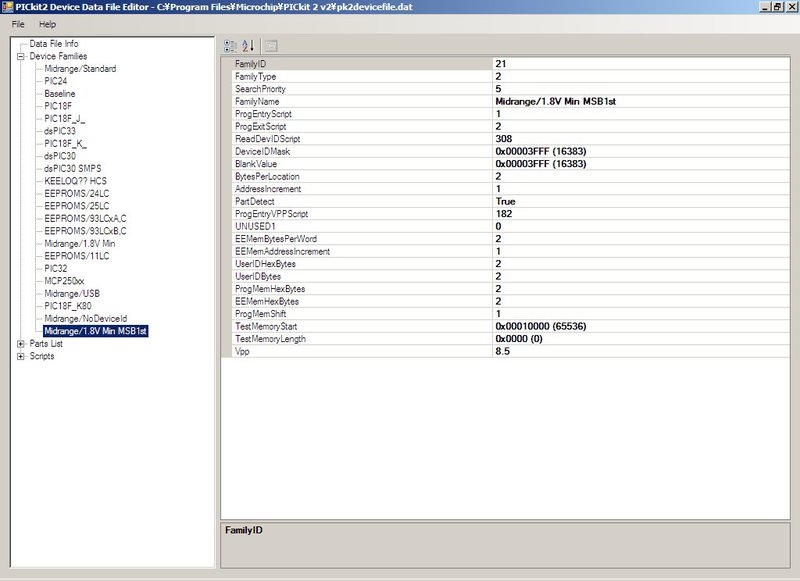This screenshot has width=800, height=581.
Task: Switch property grid to Categorized view
Action: point(230,46)
